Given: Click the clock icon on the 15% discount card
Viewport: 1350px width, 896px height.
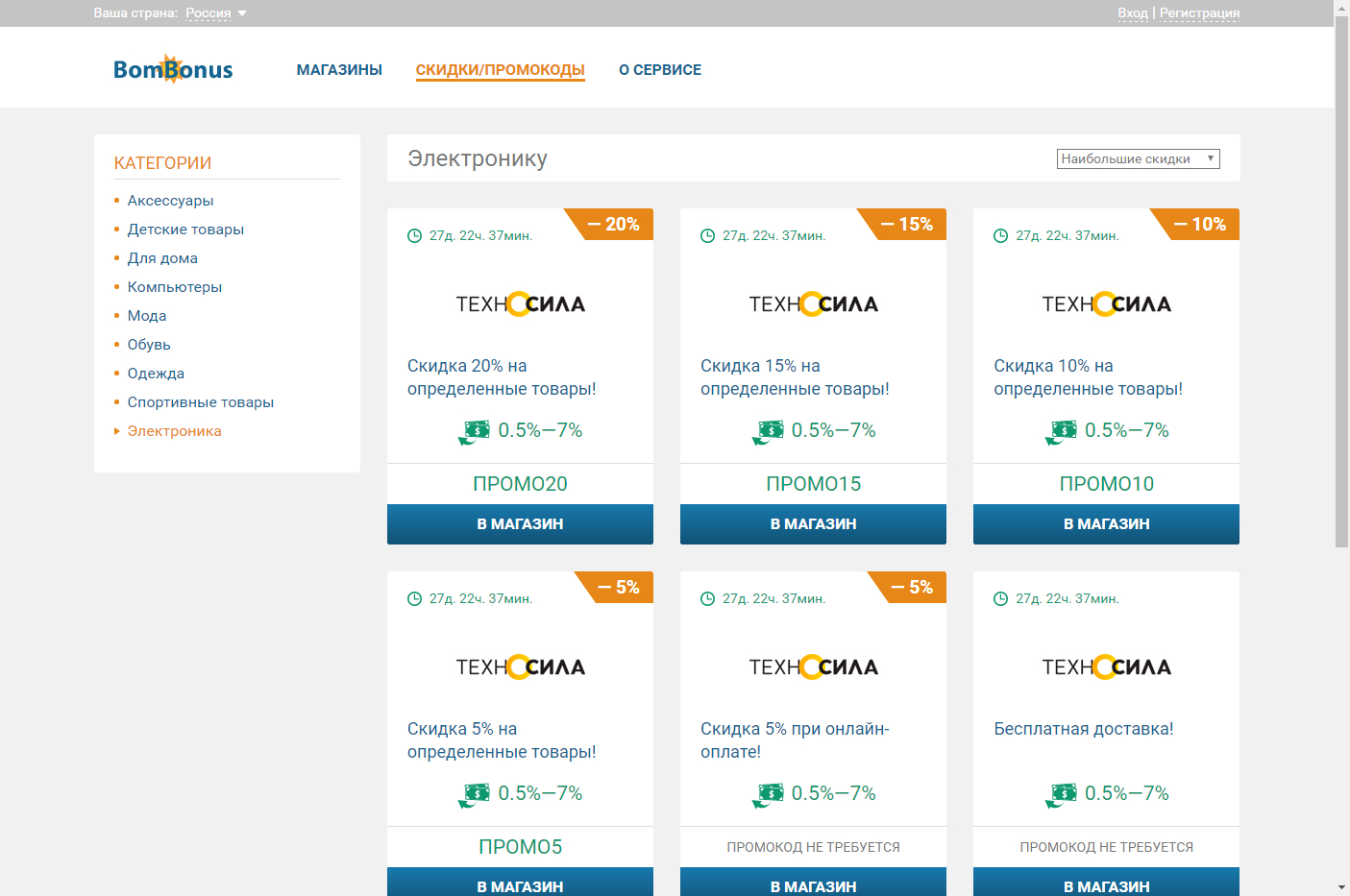Looking at the screenshot, I should click(x=708, y=236).
